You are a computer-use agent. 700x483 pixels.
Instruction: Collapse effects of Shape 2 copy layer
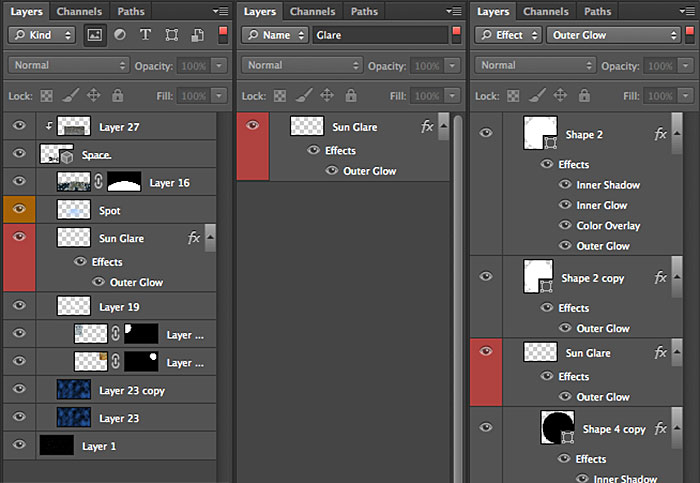677,277
